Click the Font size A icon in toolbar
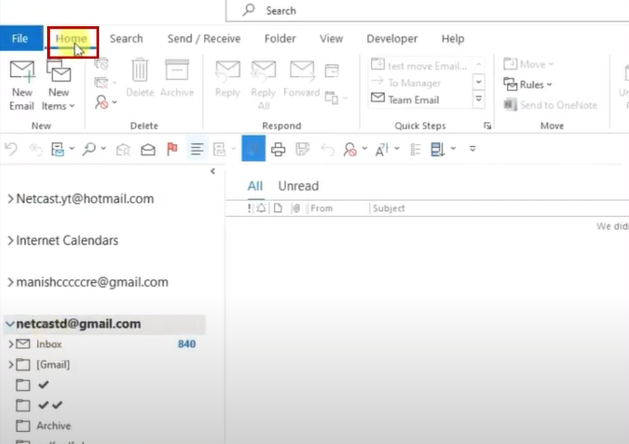The width and height of the screenshot is (629, 444). tap(381, 149)
